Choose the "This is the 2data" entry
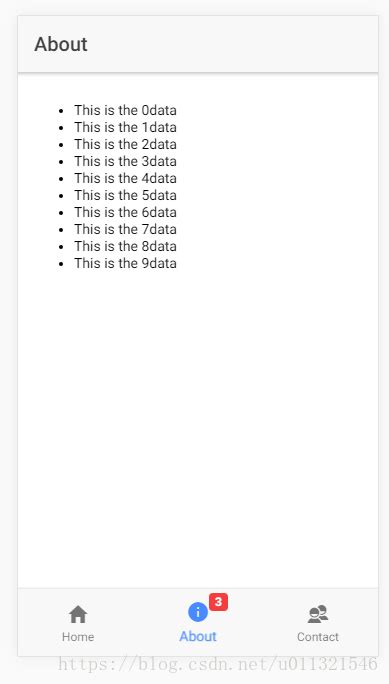389x684 pixels. [x=125, y=144]
